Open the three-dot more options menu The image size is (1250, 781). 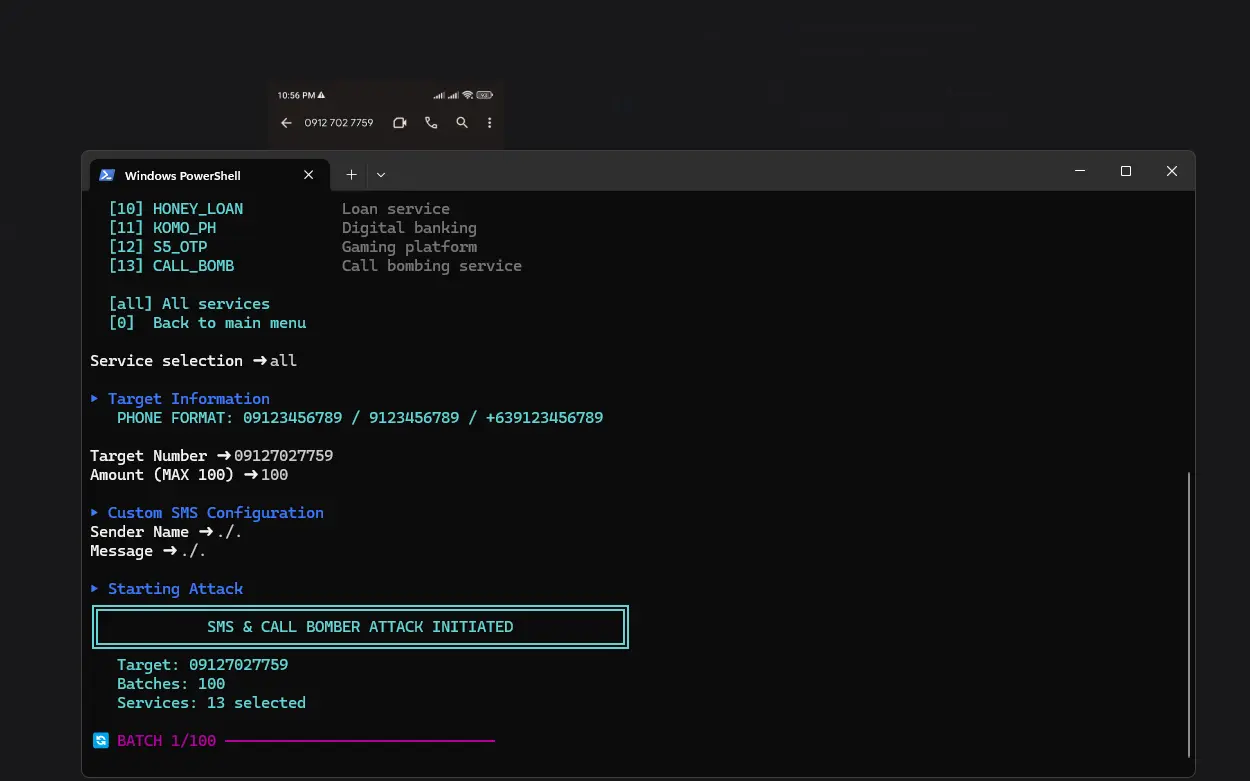click(x=490, y=123)
